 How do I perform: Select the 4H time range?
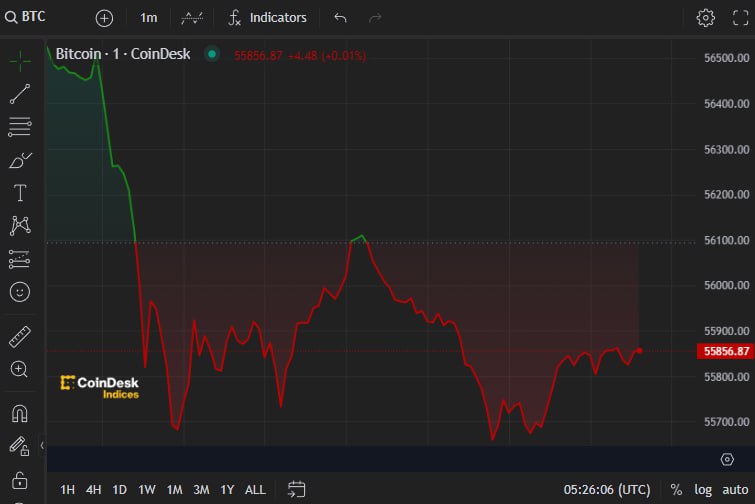point(93,490)
